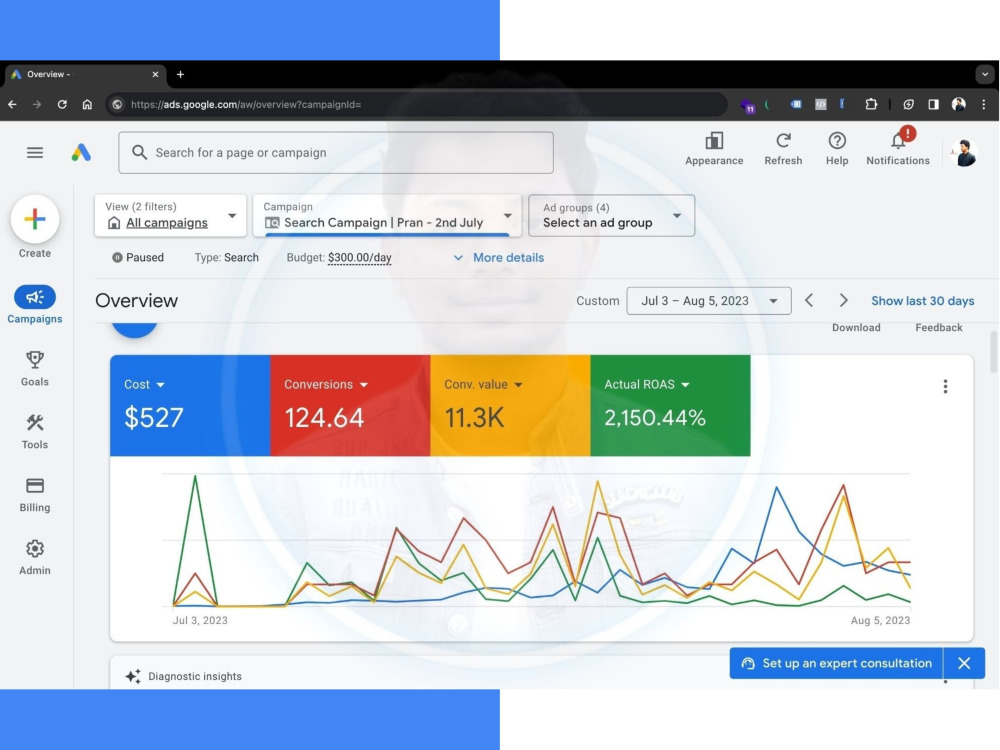Viewport: 1000px width, 750px height.
Task: Reload the browser page
Action: coord(62,104)
